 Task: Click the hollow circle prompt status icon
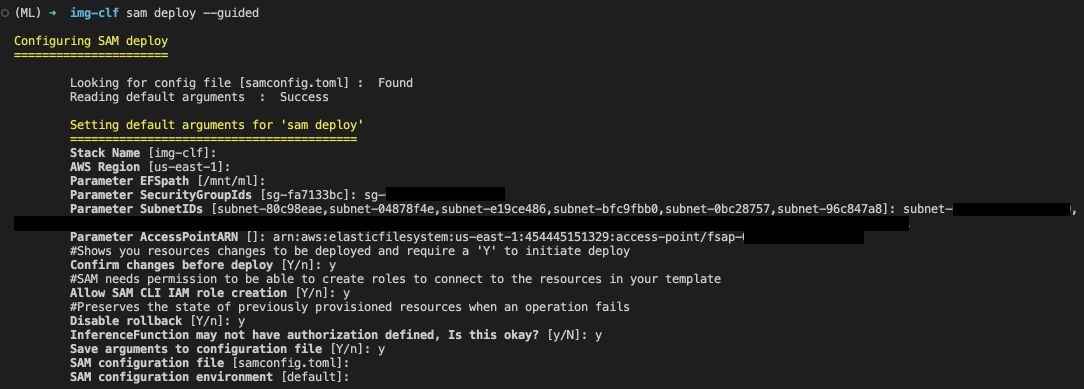(6, 13)
